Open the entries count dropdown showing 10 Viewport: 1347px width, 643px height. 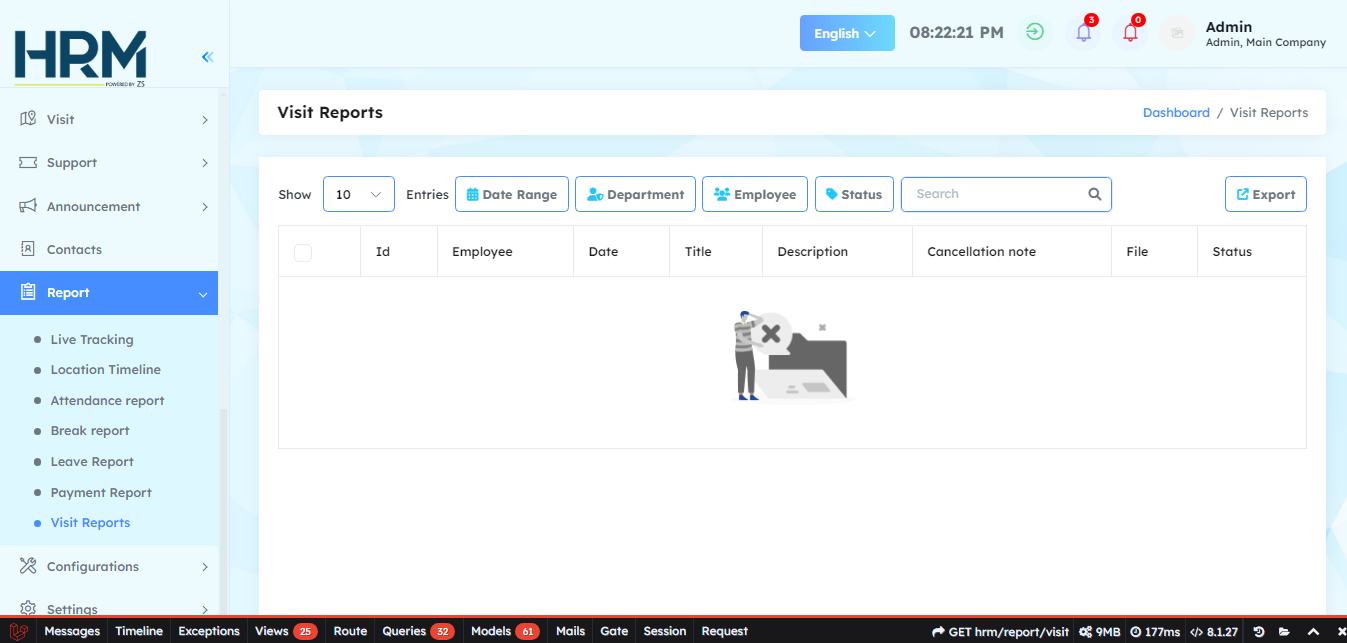359,195
